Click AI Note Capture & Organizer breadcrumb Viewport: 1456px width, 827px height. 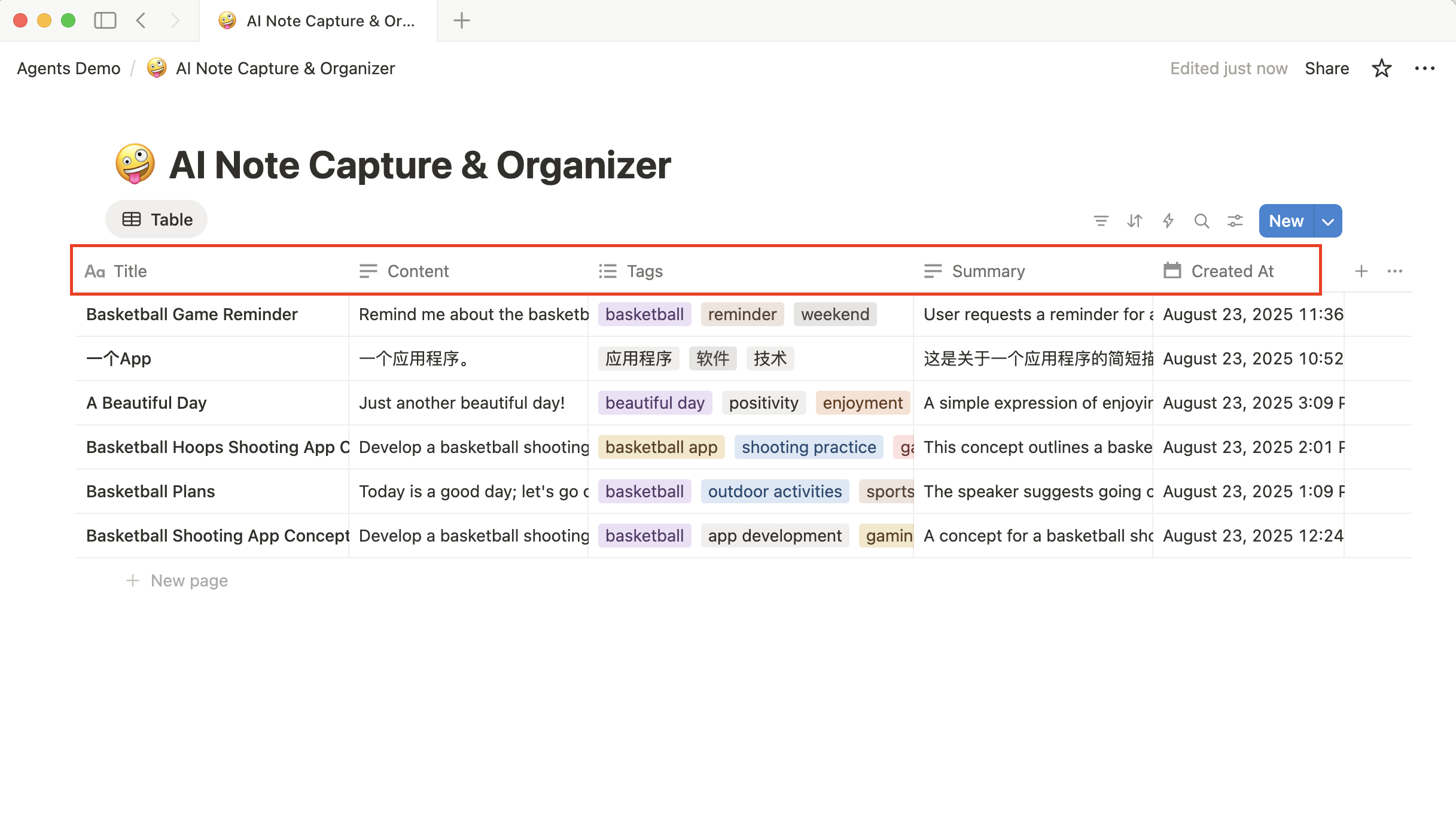click(x=285, y=68)
